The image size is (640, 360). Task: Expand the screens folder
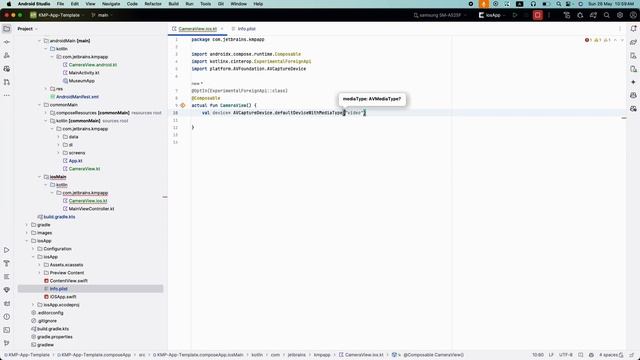click(59, 153)
